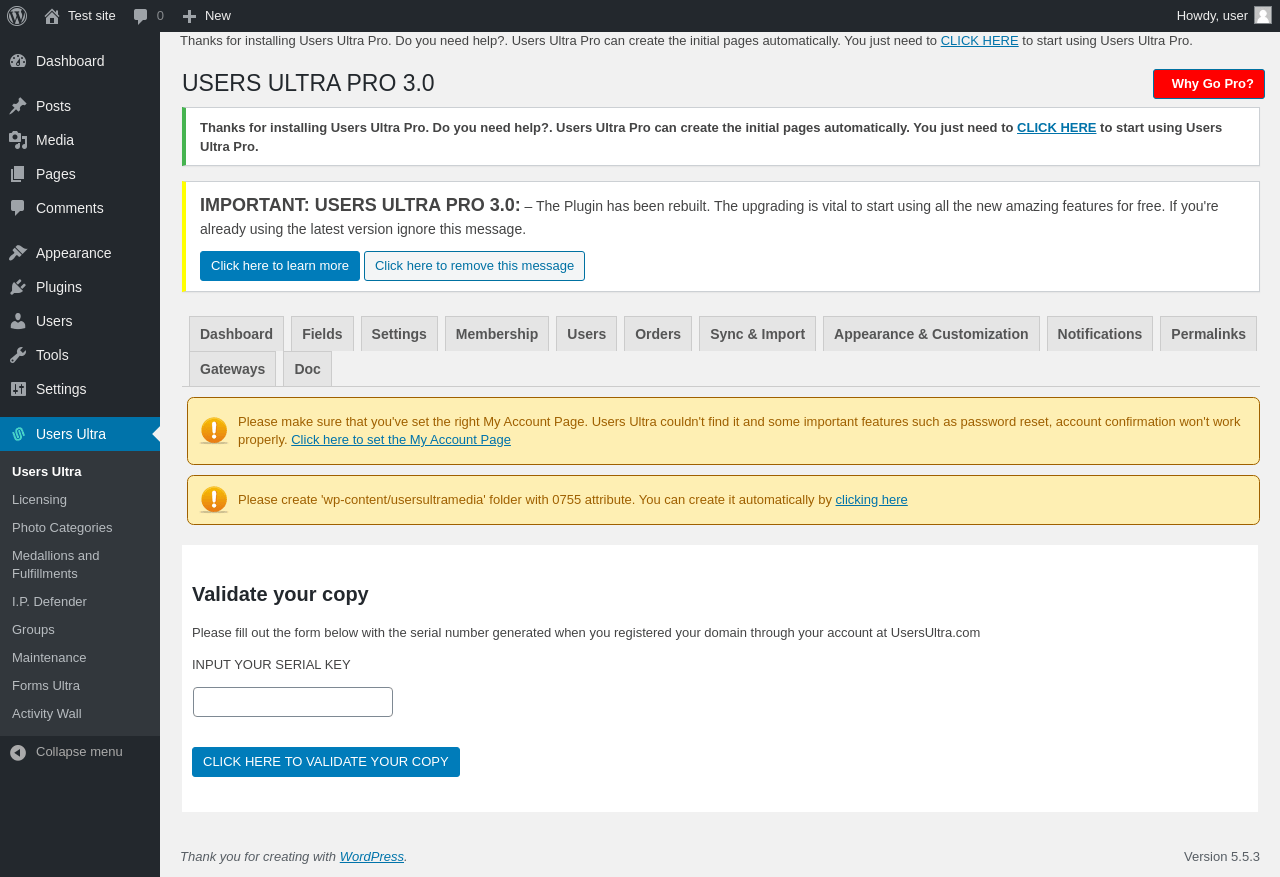
Task: Open the Doc tab
Action: [x=307, y=369]
